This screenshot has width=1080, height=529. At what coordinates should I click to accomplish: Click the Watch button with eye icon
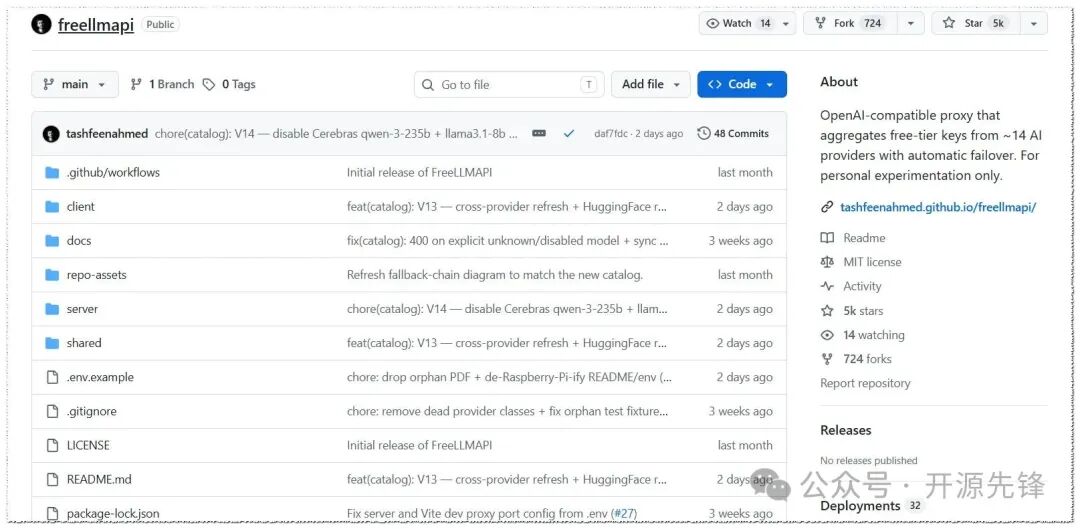(x=738, y=23)
